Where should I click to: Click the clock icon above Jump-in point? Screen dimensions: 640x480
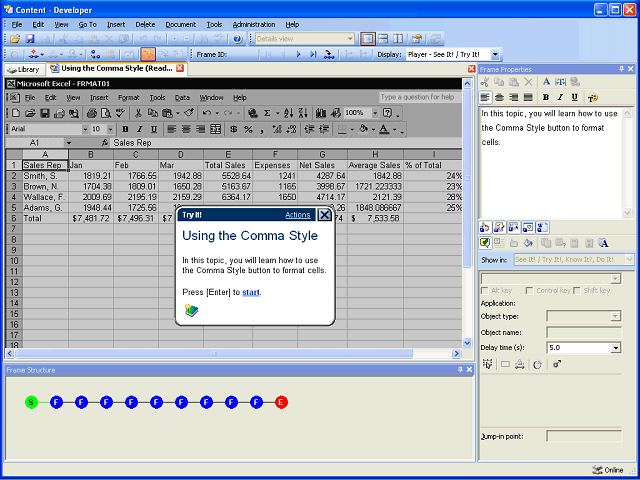pos(537,364)
